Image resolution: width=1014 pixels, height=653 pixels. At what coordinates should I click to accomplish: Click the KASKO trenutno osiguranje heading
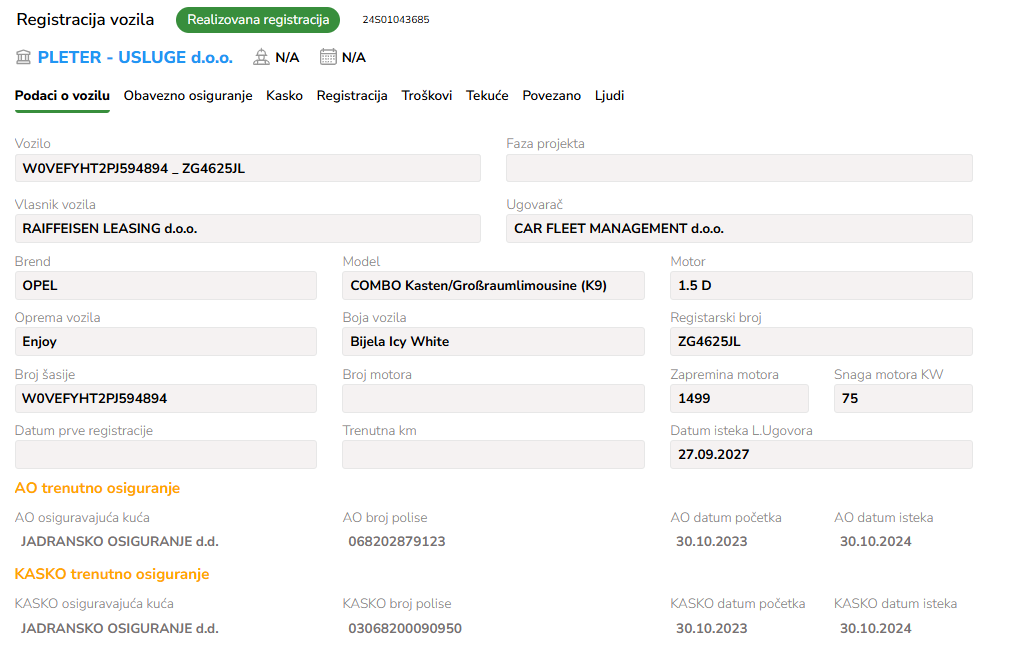(x=112, y=574)
